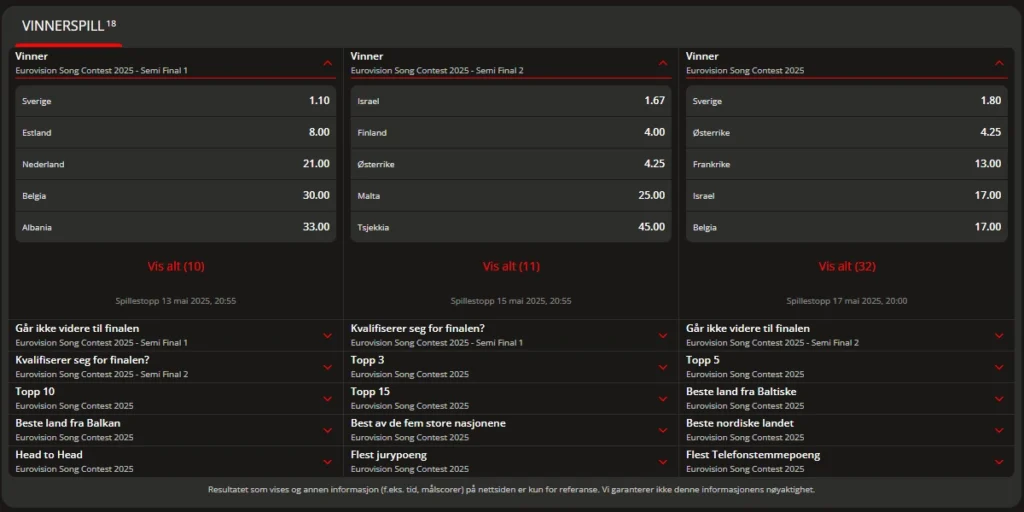Select Østerrike at 4.25 in Semi Final 2
Viewport: 1024px width, 512px height.
click(x=511, y=164)
